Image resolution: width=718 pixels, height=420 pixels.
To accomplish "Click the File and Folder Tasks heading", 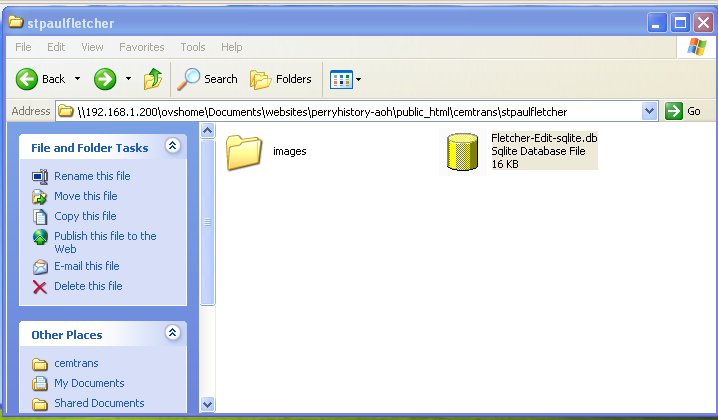I will pyautogui.click(x=90, y=148).
